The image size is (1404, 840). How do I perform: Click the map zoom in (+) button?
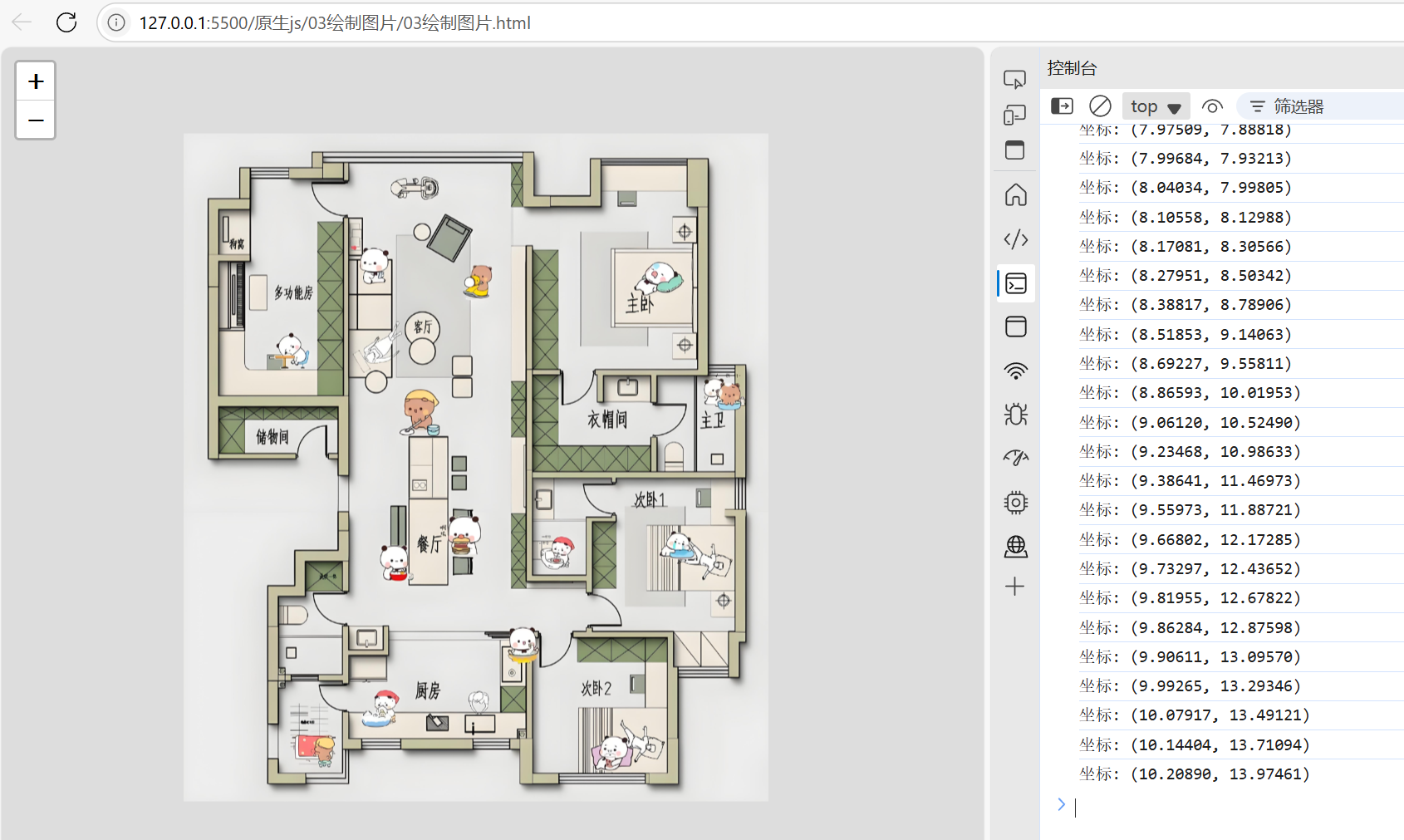pos(36,81)
